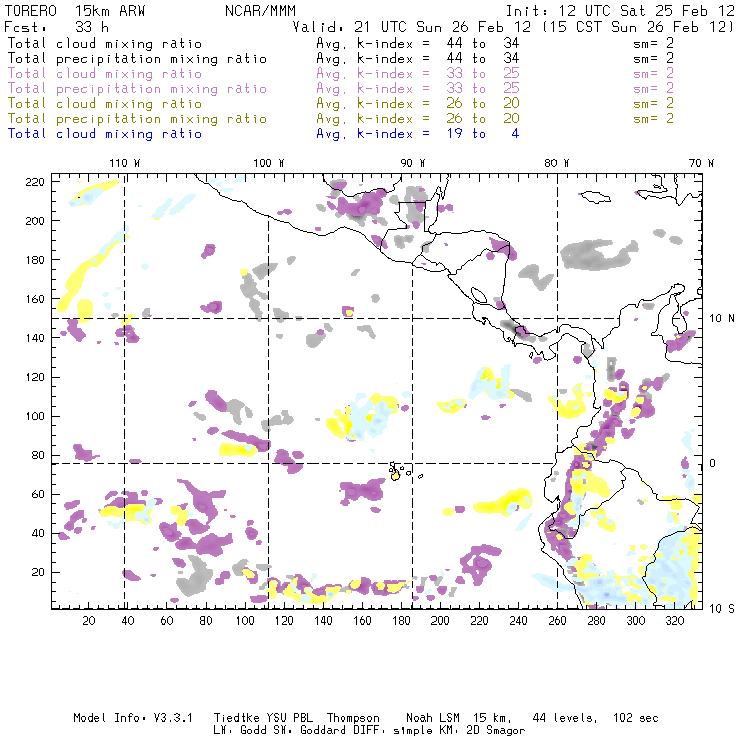Click the Lake Nicaragua outline on map

[x=479, y=296]
